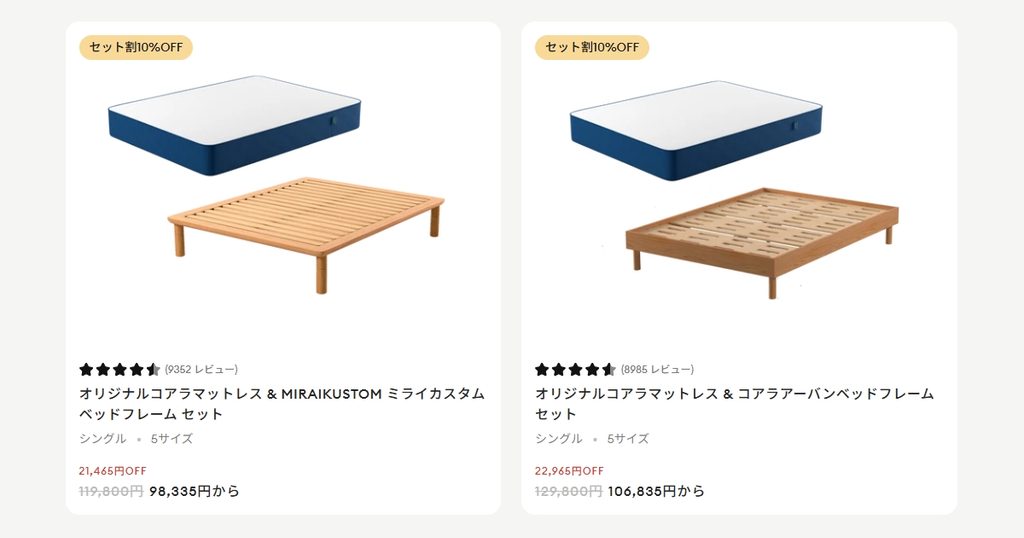Click the 106,835円から price

tap(656, 491)
